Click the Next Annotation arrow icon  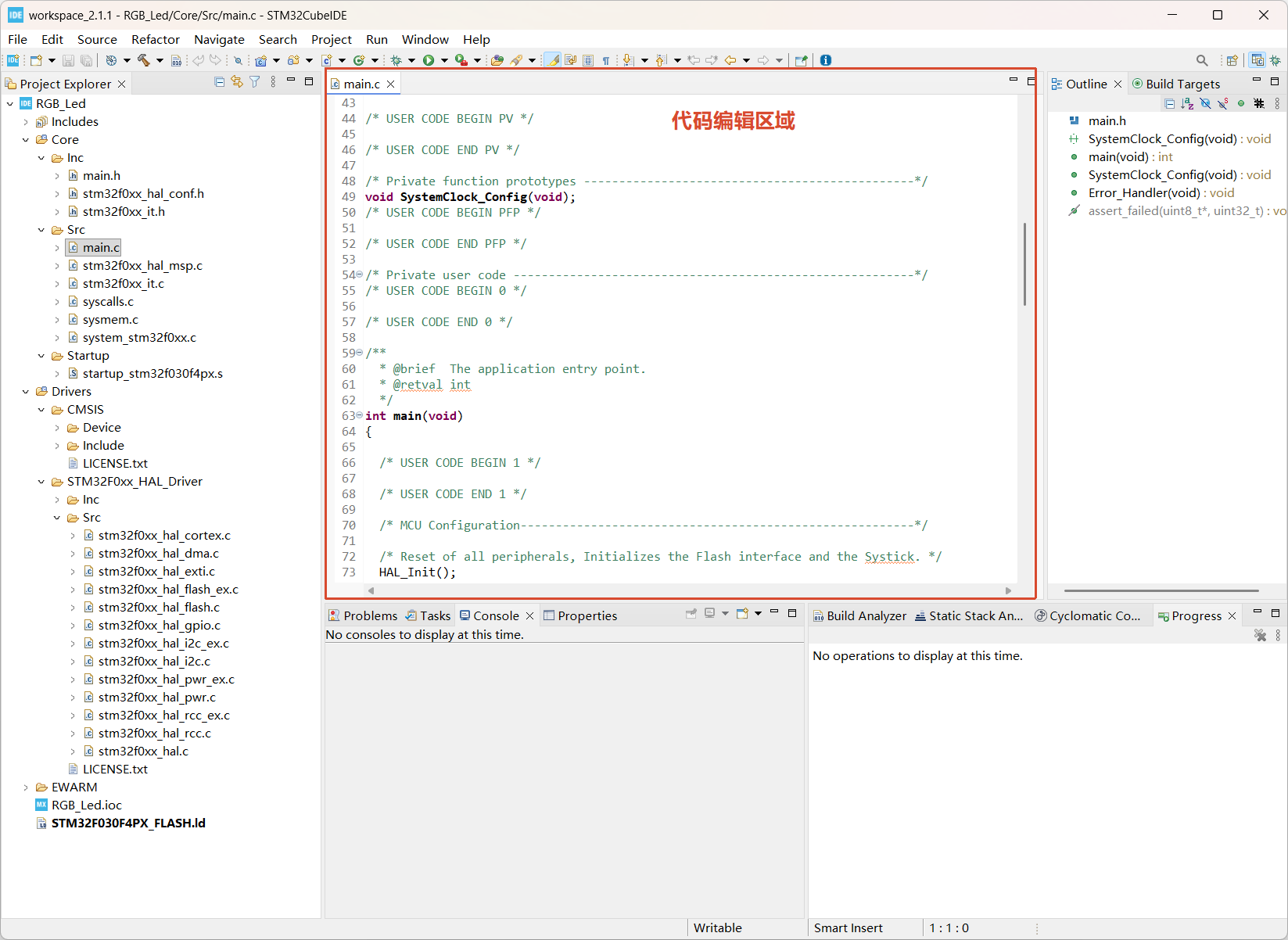pos(627,60)
